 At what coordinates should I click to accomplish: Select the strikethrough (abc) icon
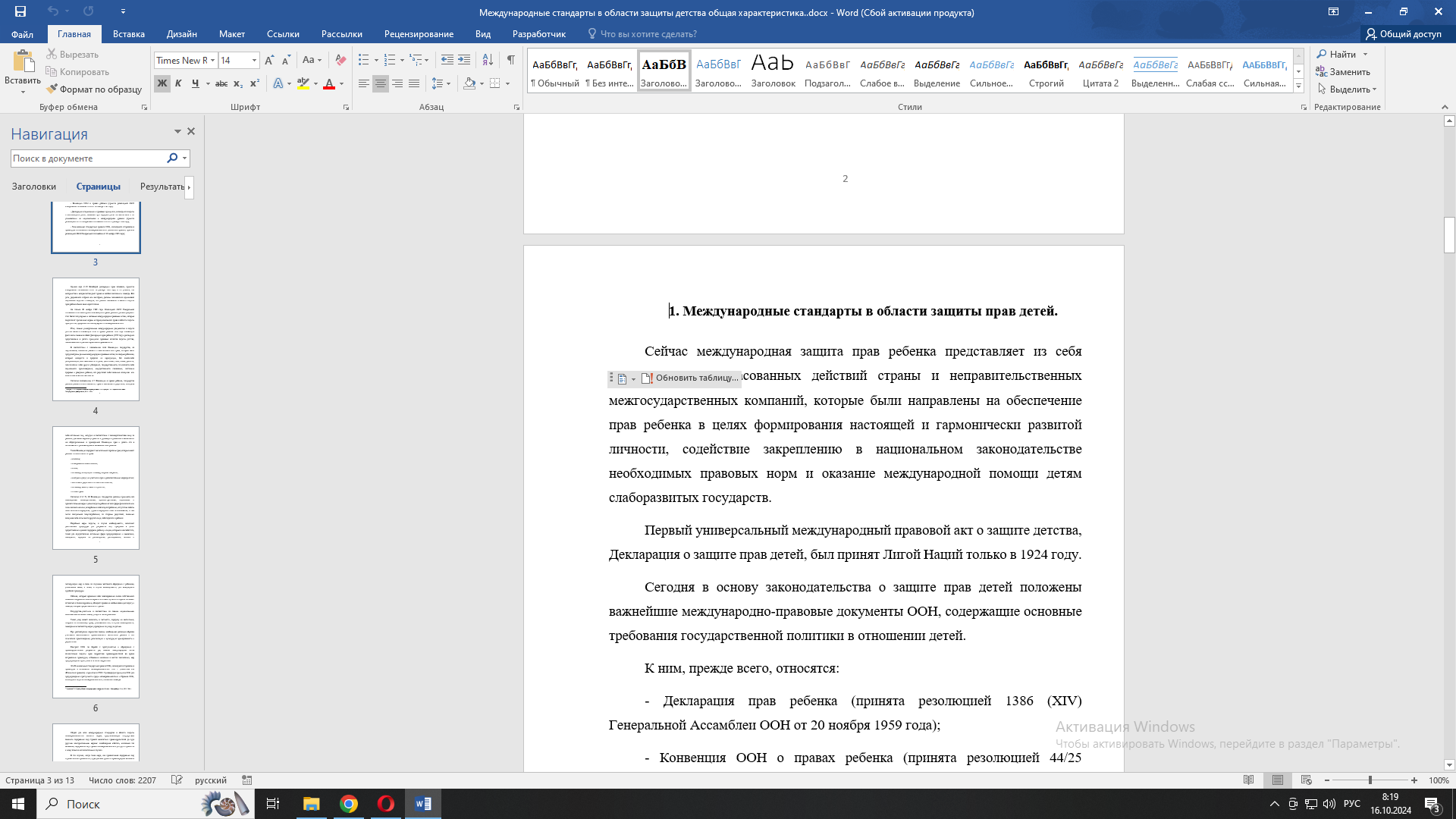pyautogui.click(x=221, y=83)
